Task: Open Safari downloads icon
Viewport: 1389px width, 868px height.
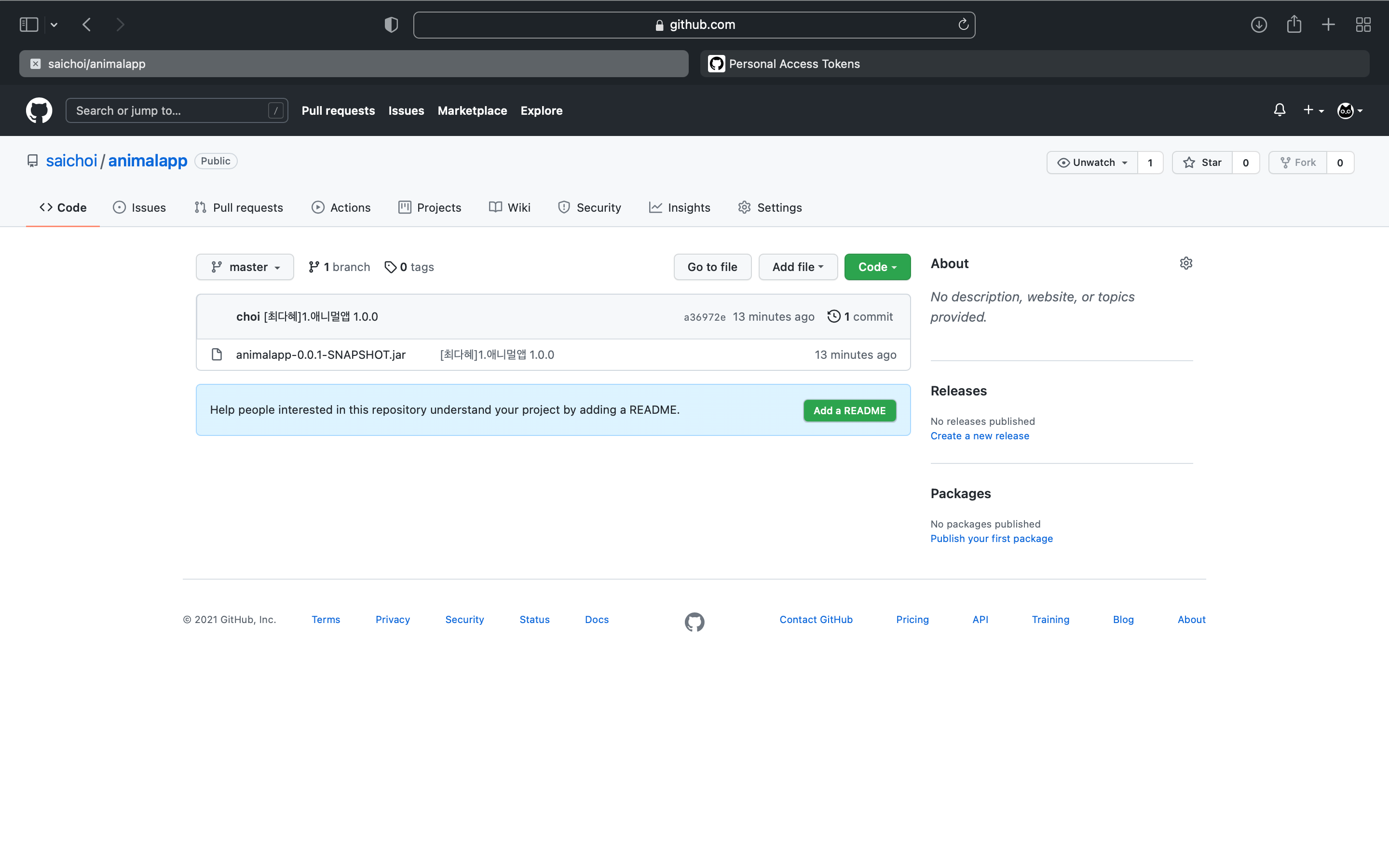Action: point(1259,25)
